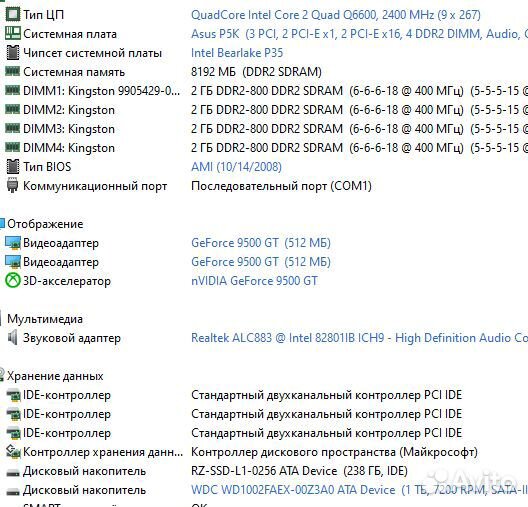Click the CPU icon next to Тип ЦП
The image size is (528, 507).
click(13, 14)
